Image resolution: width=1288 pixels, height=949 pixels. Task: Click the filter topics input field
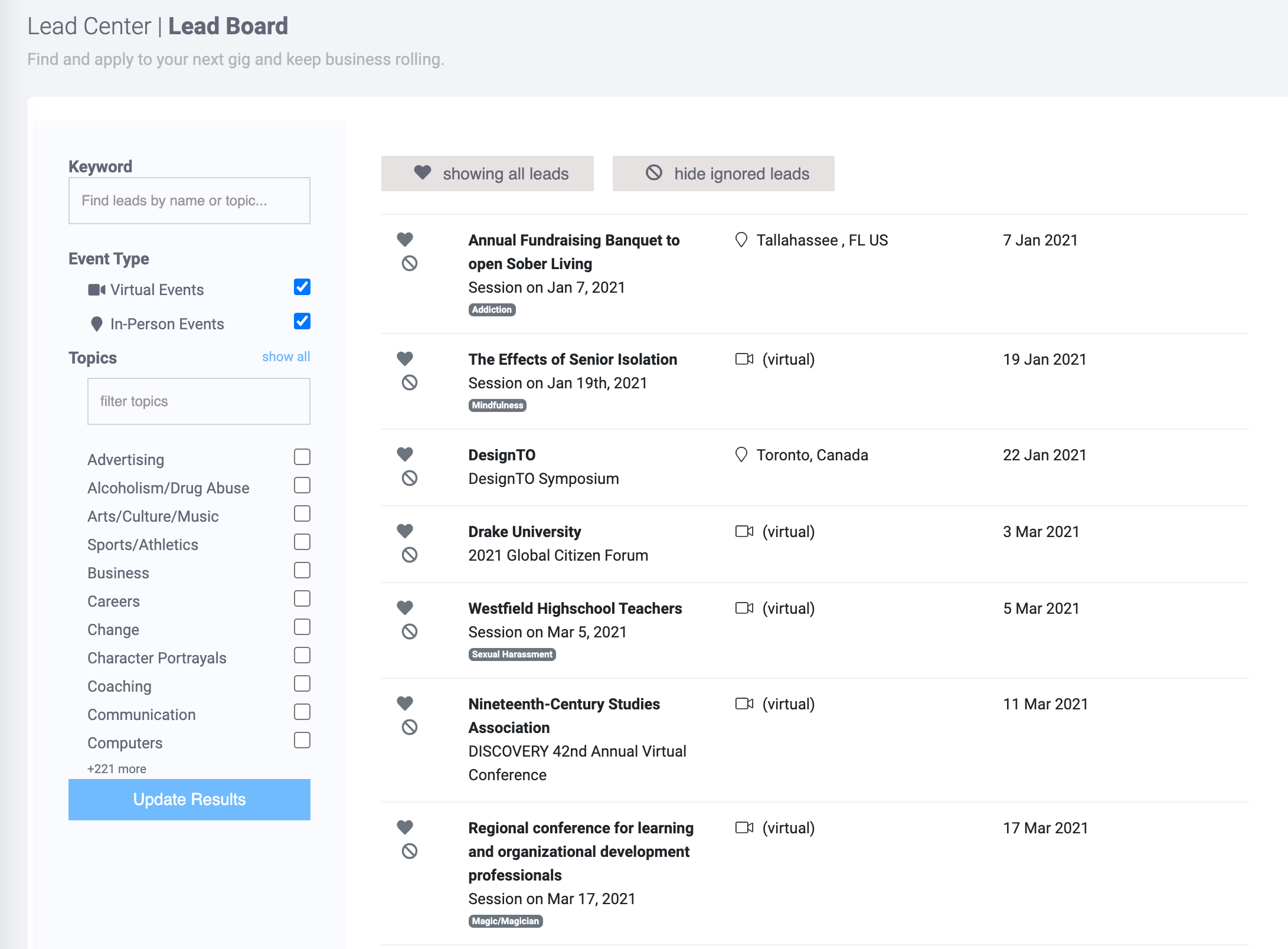click(199, 401)
